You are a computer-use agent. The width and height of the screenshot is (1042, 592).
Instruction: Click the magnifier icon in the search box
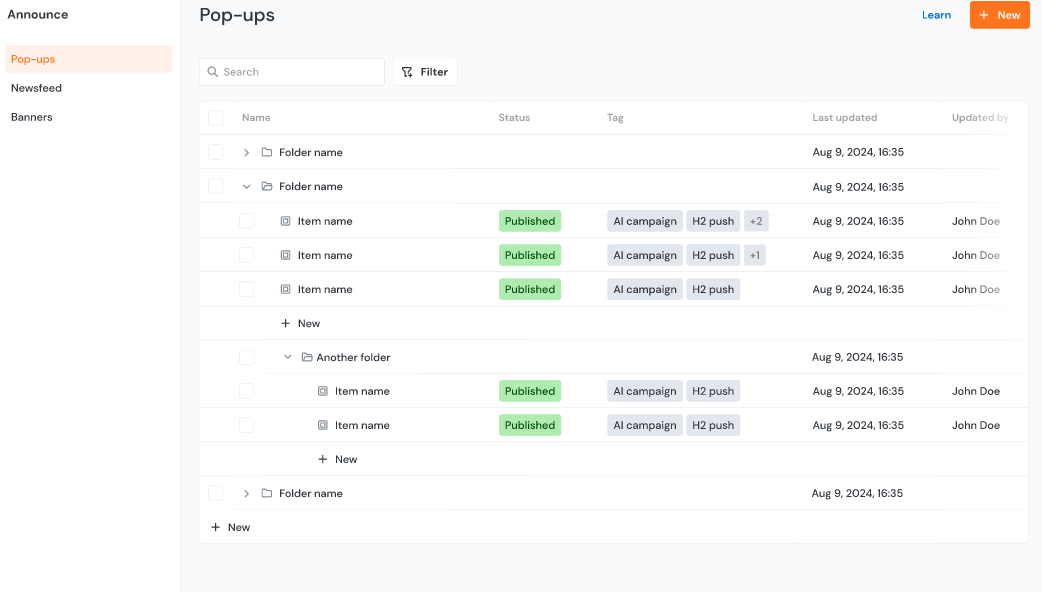212,72
